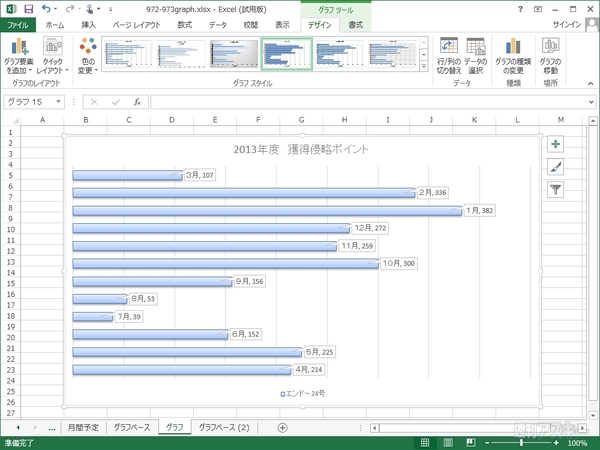Viewport: 600px width, 450px height.
Task: Click the chart styles paintbrush button
Action: tap(555, 167)
